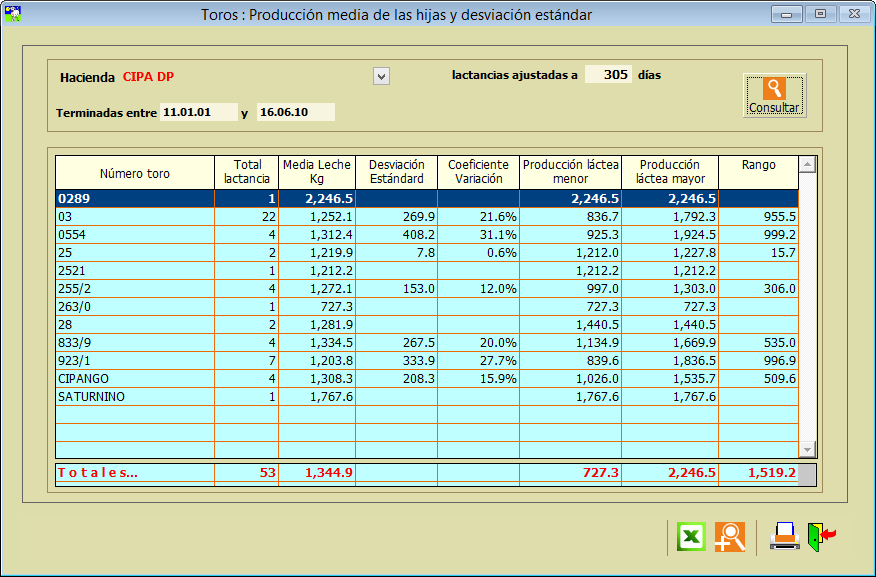Open the Hacienda dropdown list
The height and width of the screenshot is (577, 876).
coord(381,76)
